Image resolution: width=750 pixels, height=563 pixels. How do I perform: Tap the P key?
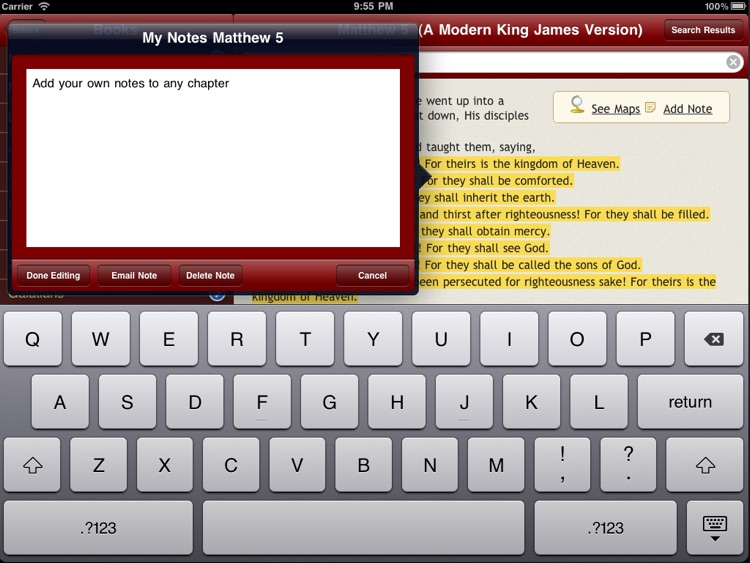click(645, 339)
